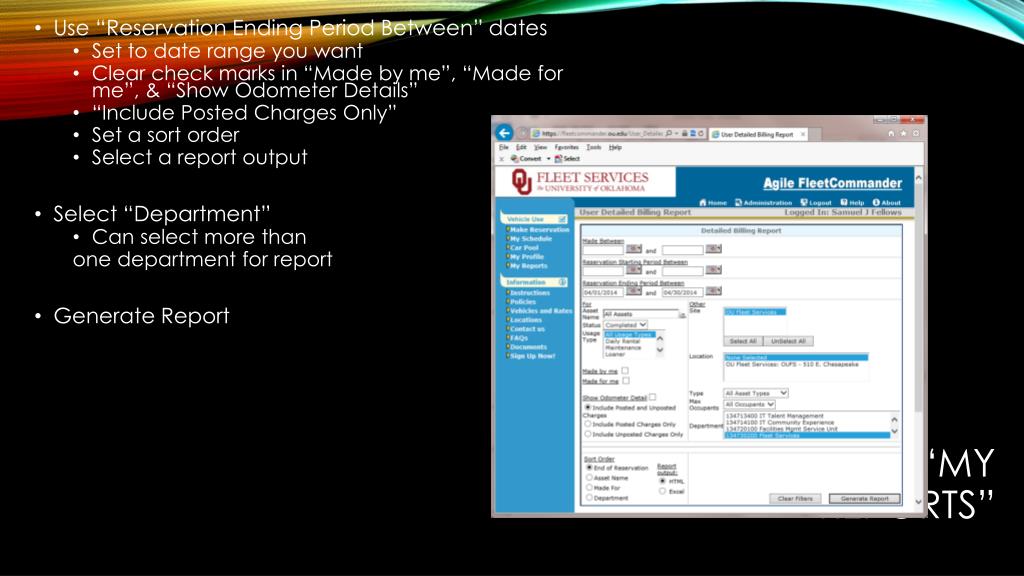Viewport: 1024px width, 576px height.
Task: Click the refresh icon in address bar
Action: coord(701,133)
